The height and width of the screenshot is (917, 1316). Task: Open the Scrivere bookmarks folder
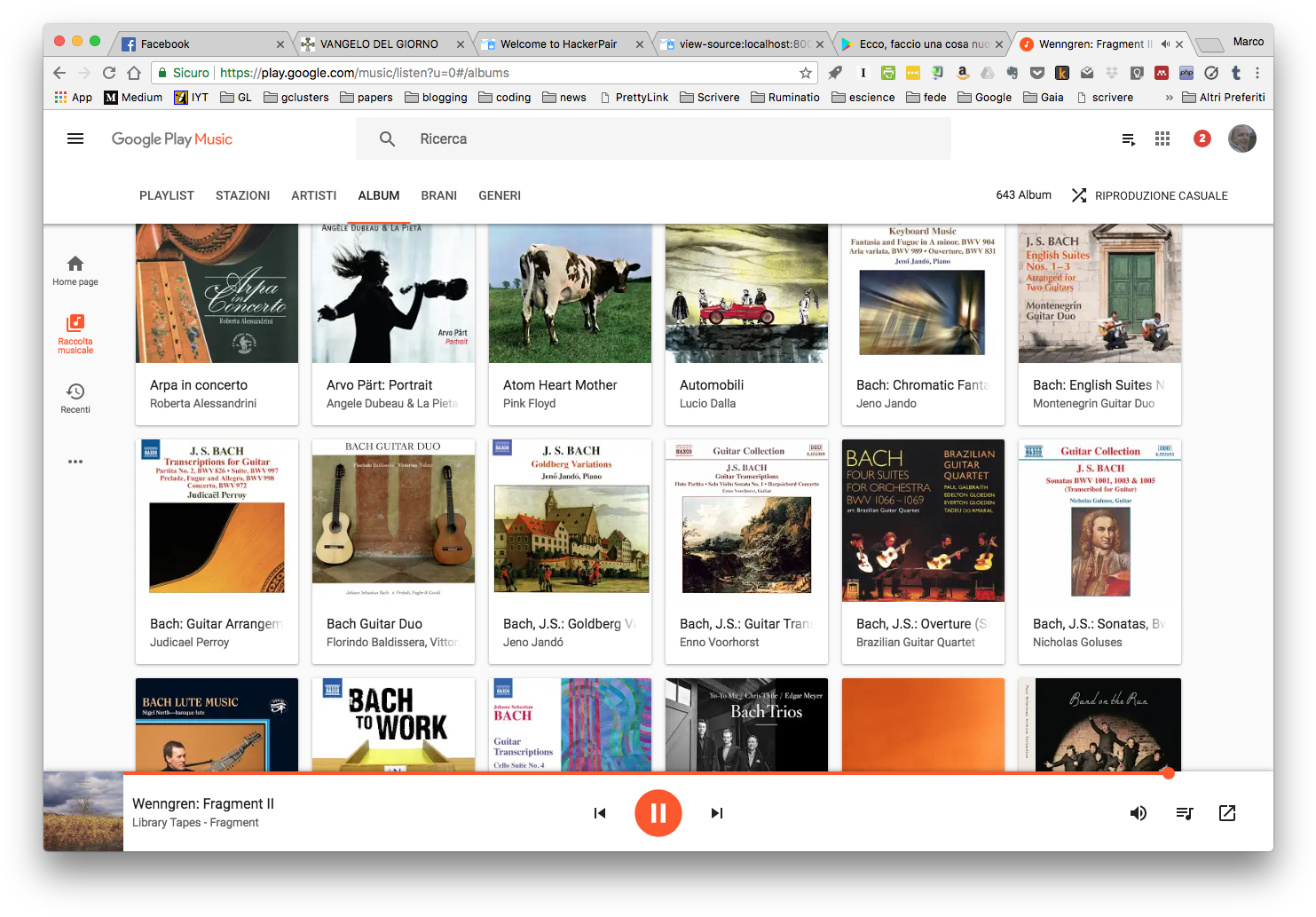[x=710, y=98]
